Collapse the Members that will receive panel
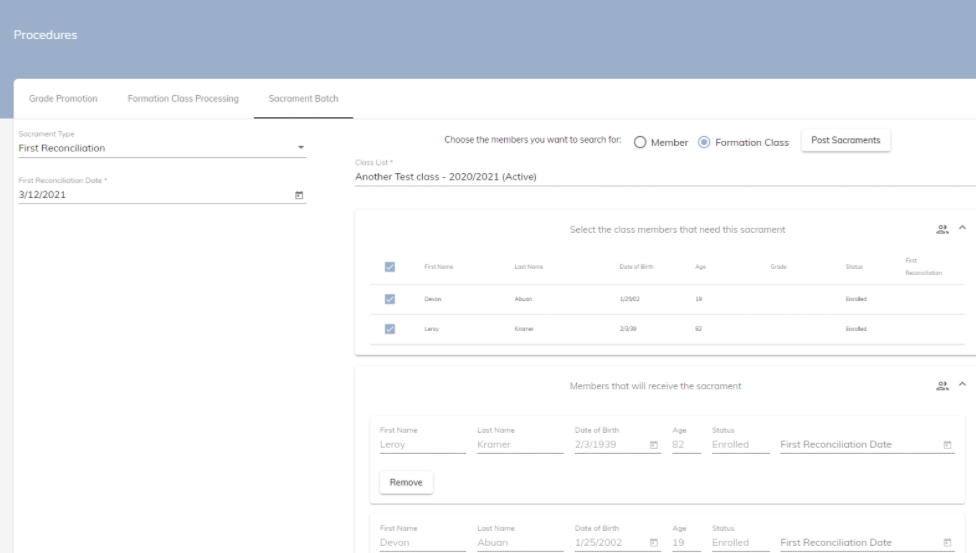 click(x=962, y=385)
